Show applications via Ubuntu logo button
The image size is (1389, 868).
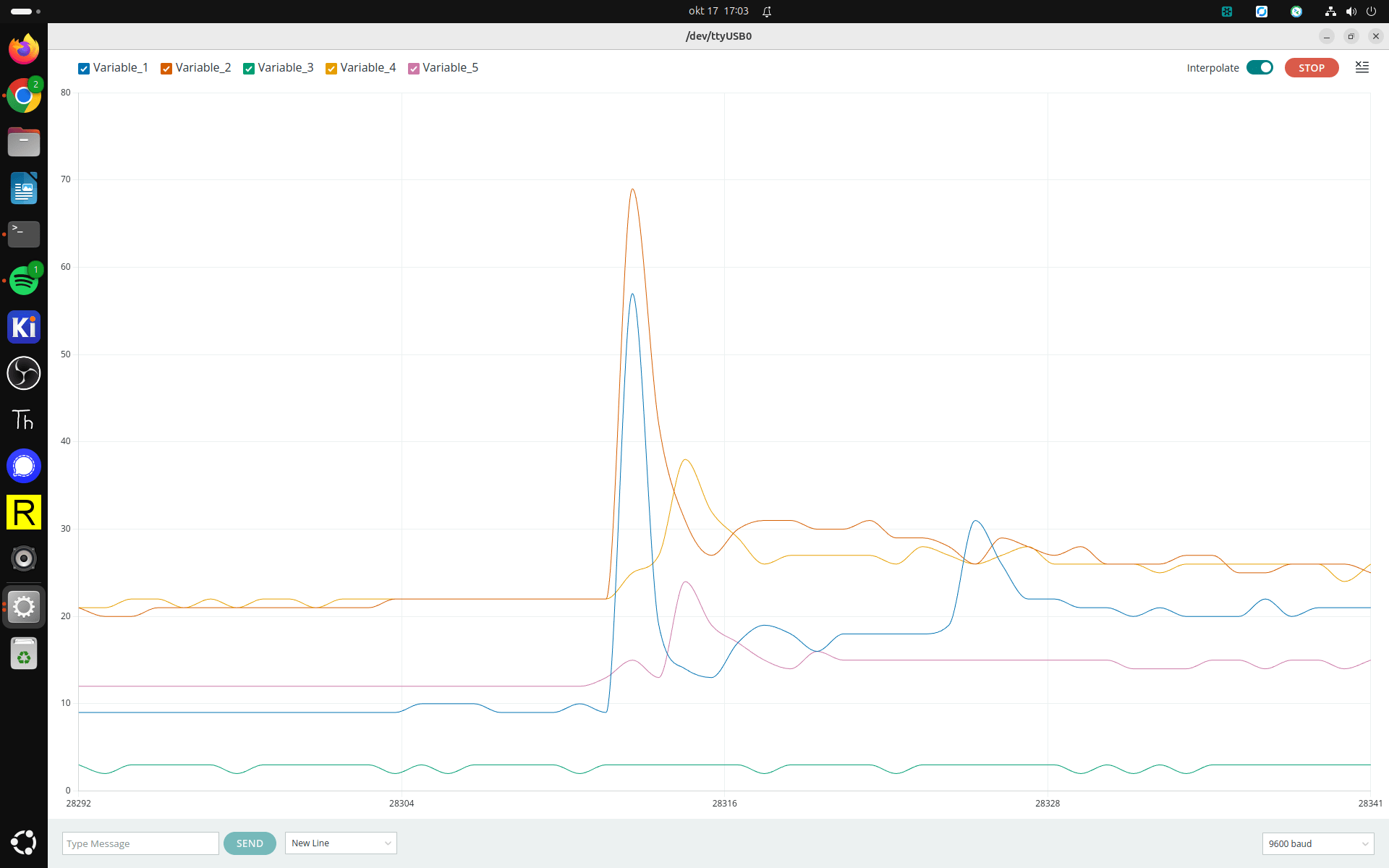click(24, 843)
